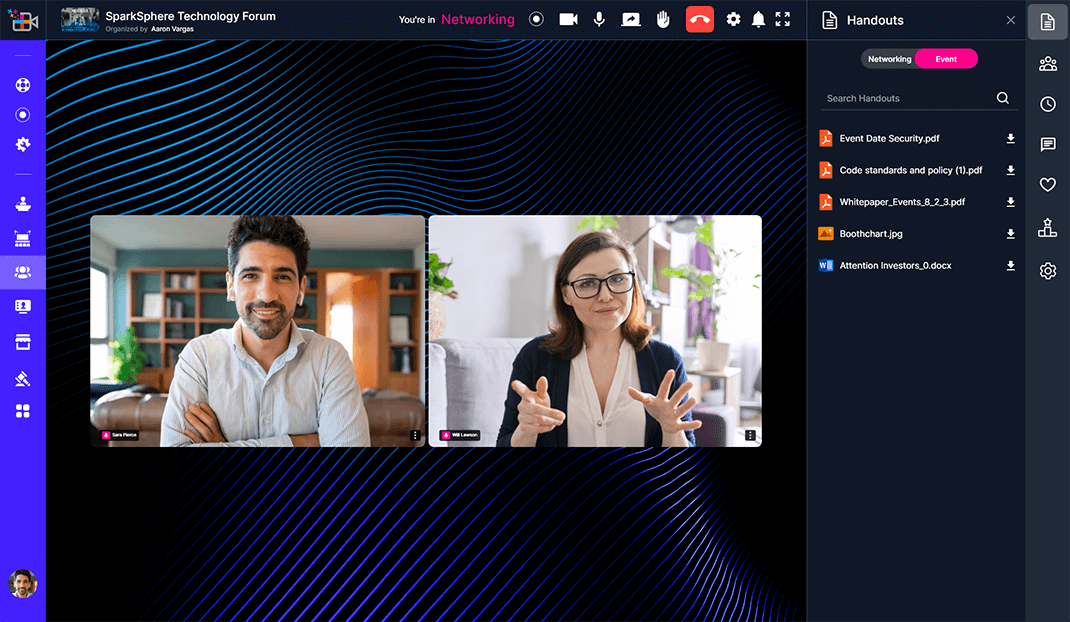Toggle the camera on or off
The height and width of the screenshot is (622, 1070).
coord(568,19)
